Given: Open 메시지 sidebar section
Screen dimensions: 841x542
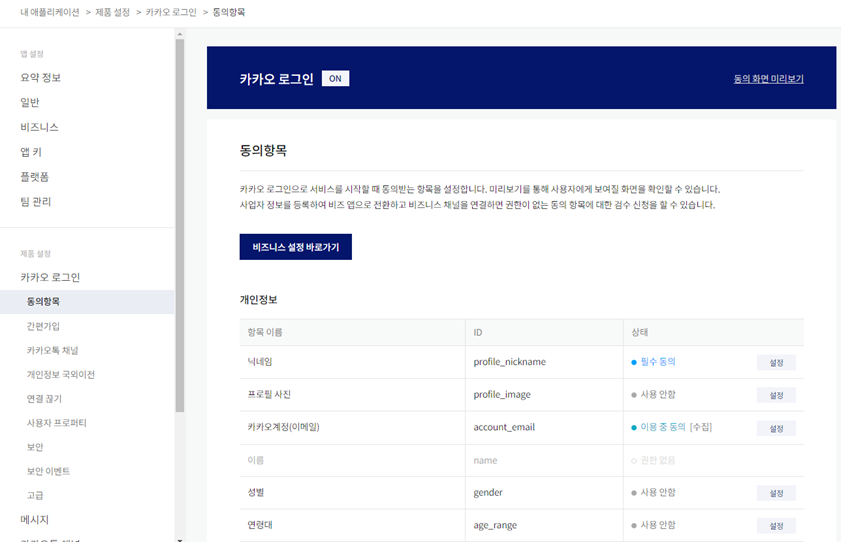Looking at the screenshot, I should pyautogui.click(x=35, y=519).
